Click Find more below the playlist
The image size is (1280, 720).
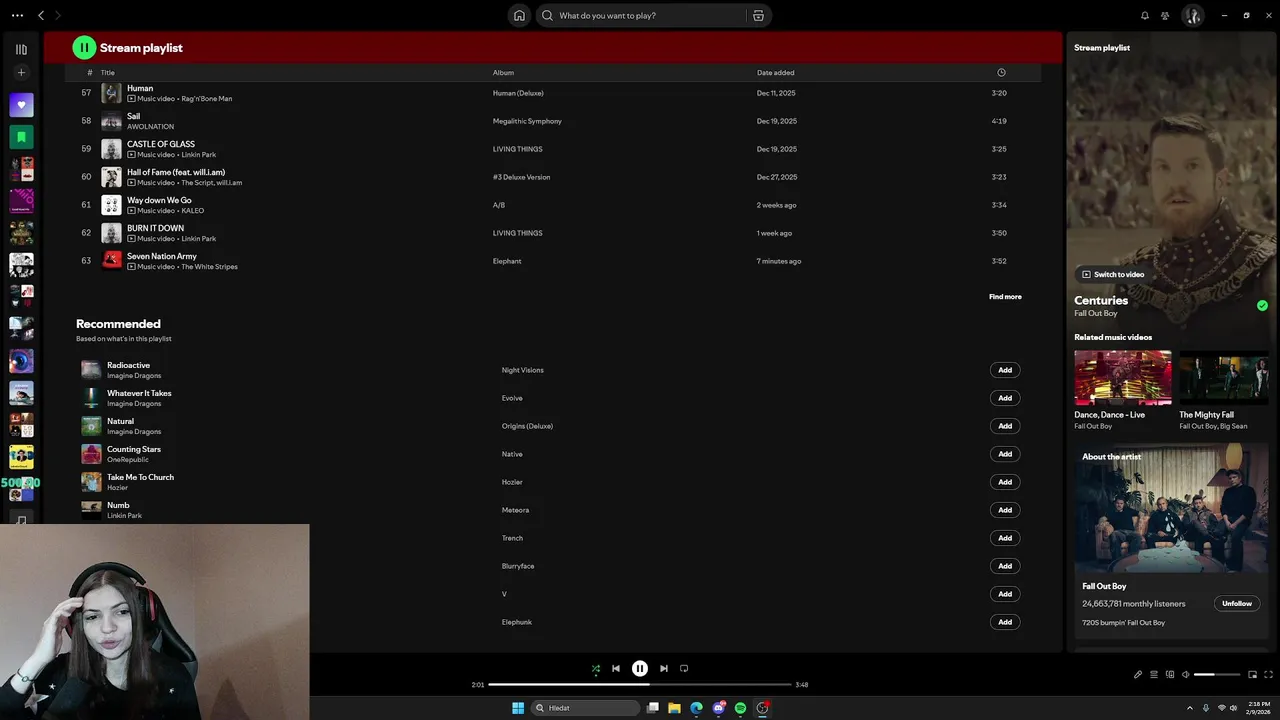tap(1005, 297)
